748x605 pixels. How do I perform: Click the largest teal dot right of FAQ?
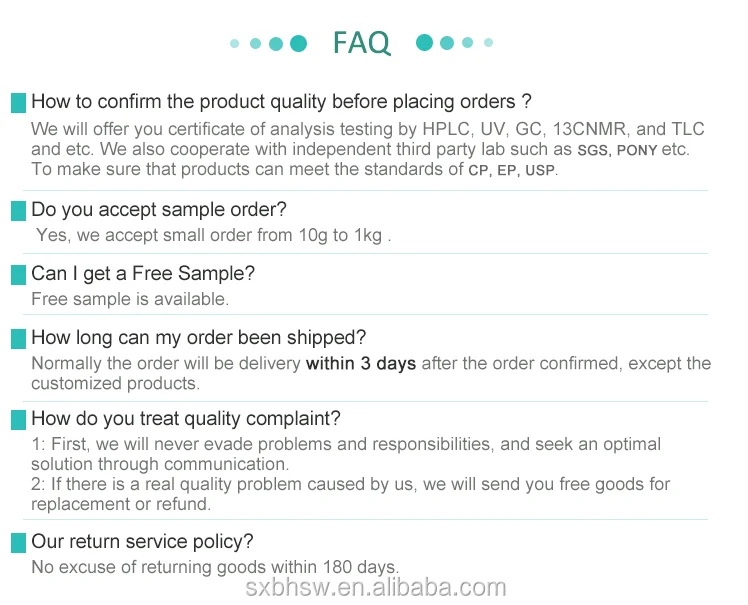click(425, 43)
